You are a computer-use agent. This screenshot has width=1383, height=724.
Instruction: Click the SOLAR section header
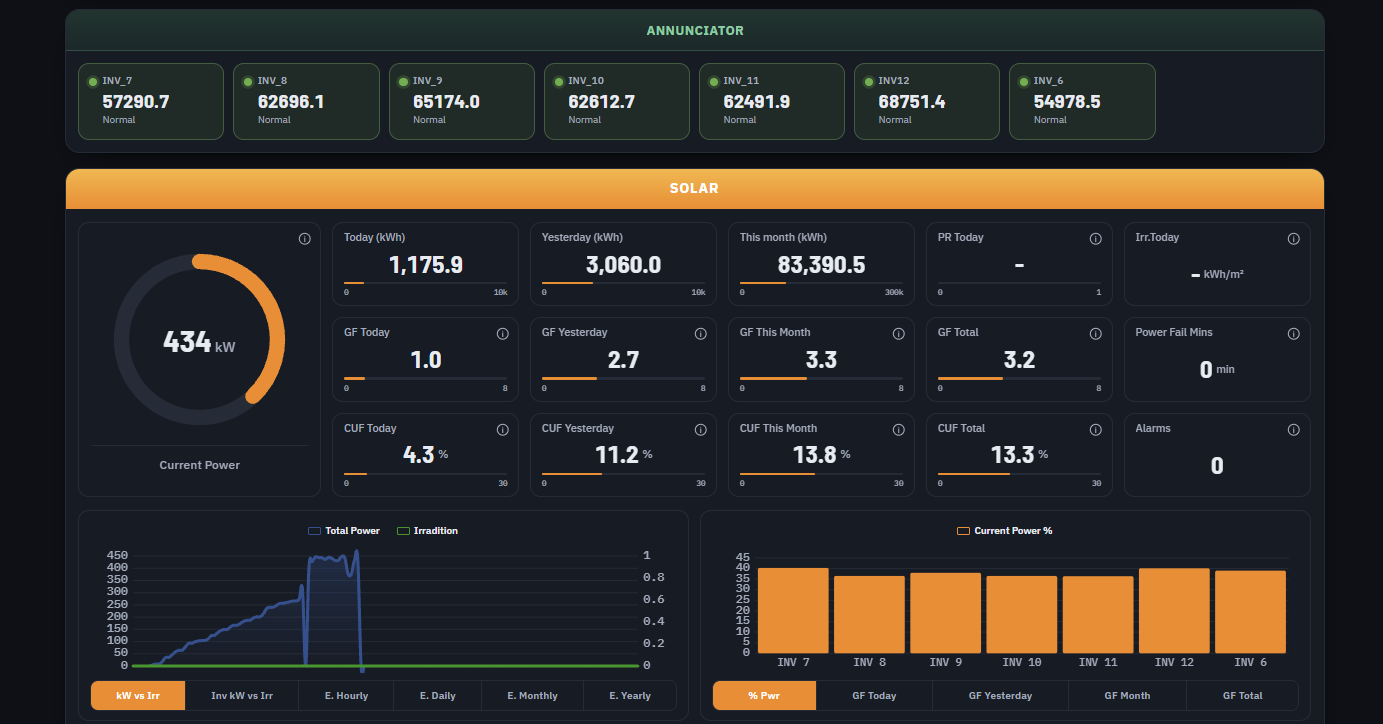coord(695,189)
